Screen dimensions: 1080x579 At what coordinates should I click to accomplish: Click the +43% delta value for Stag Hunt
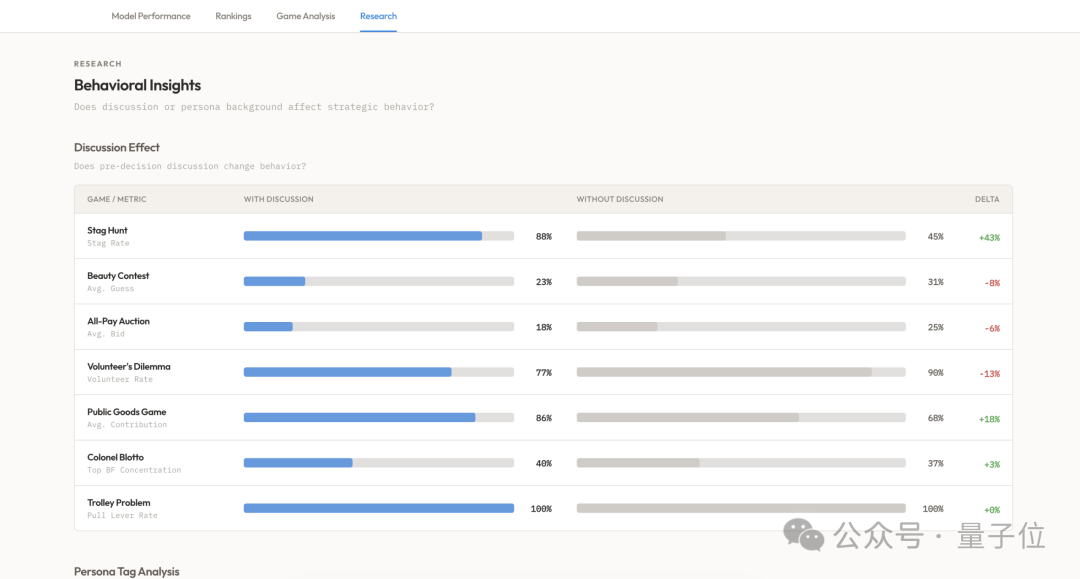coord(989,238)
